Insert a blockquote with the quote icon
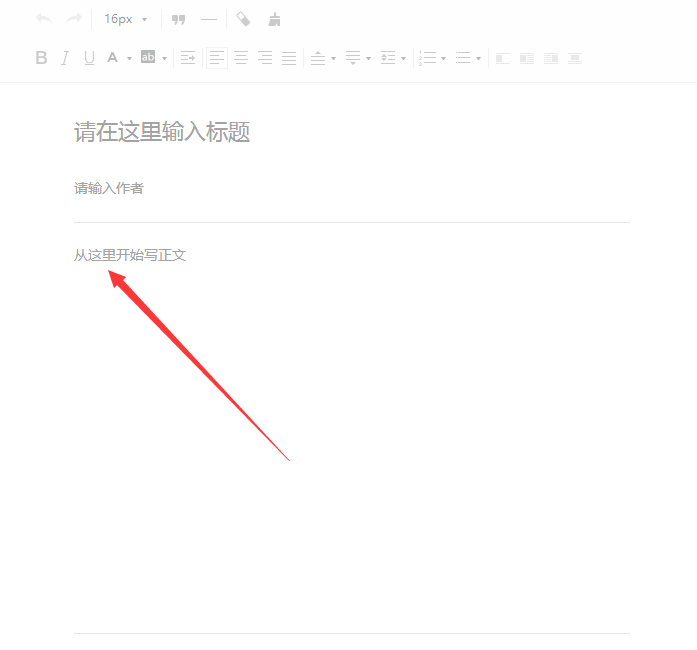This screenshot has height=650, width=697. (179, 19)
